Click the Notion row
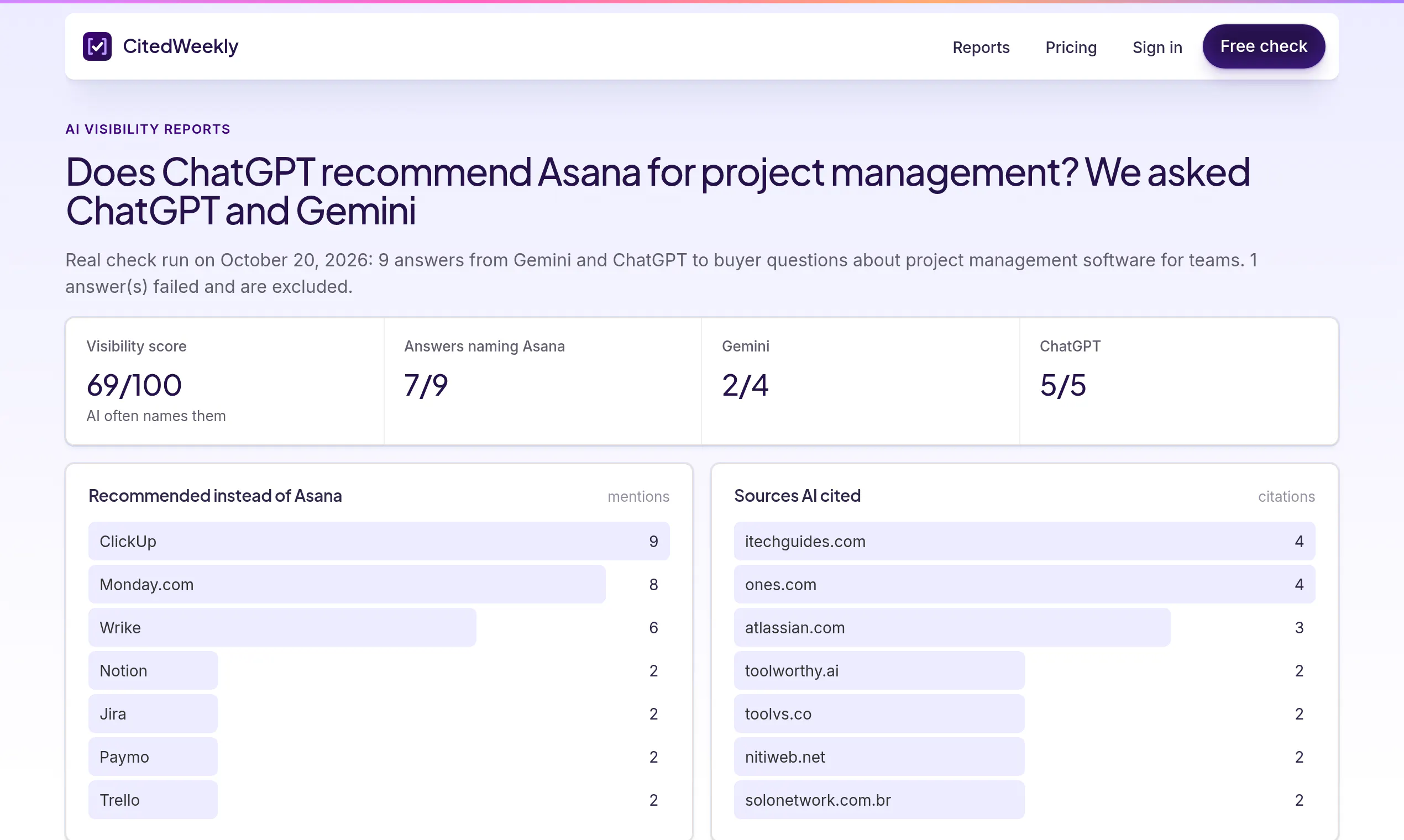The width and height of the screenshot is (1404, 840). click(379, 670)
